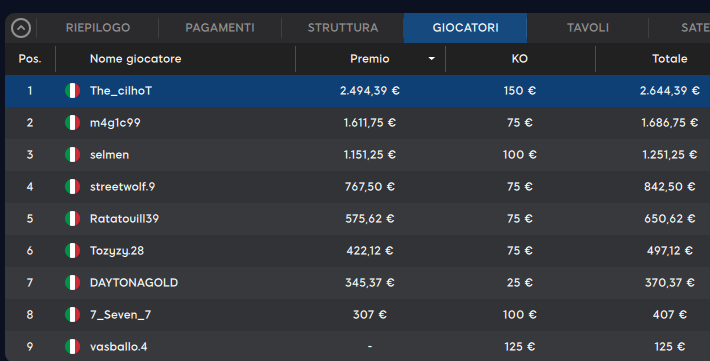The width and height of the screenshot is (710, 361).
Task: Click the flag icon beside Ratatouill39
Action: [x=72, y=219]
